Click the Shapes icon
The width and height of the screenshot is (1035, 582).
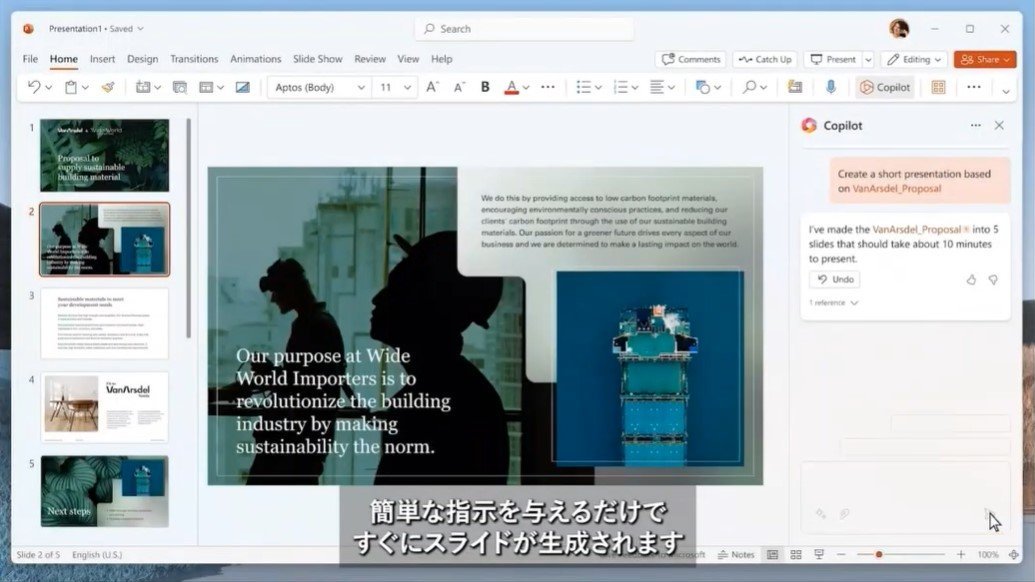703,87
